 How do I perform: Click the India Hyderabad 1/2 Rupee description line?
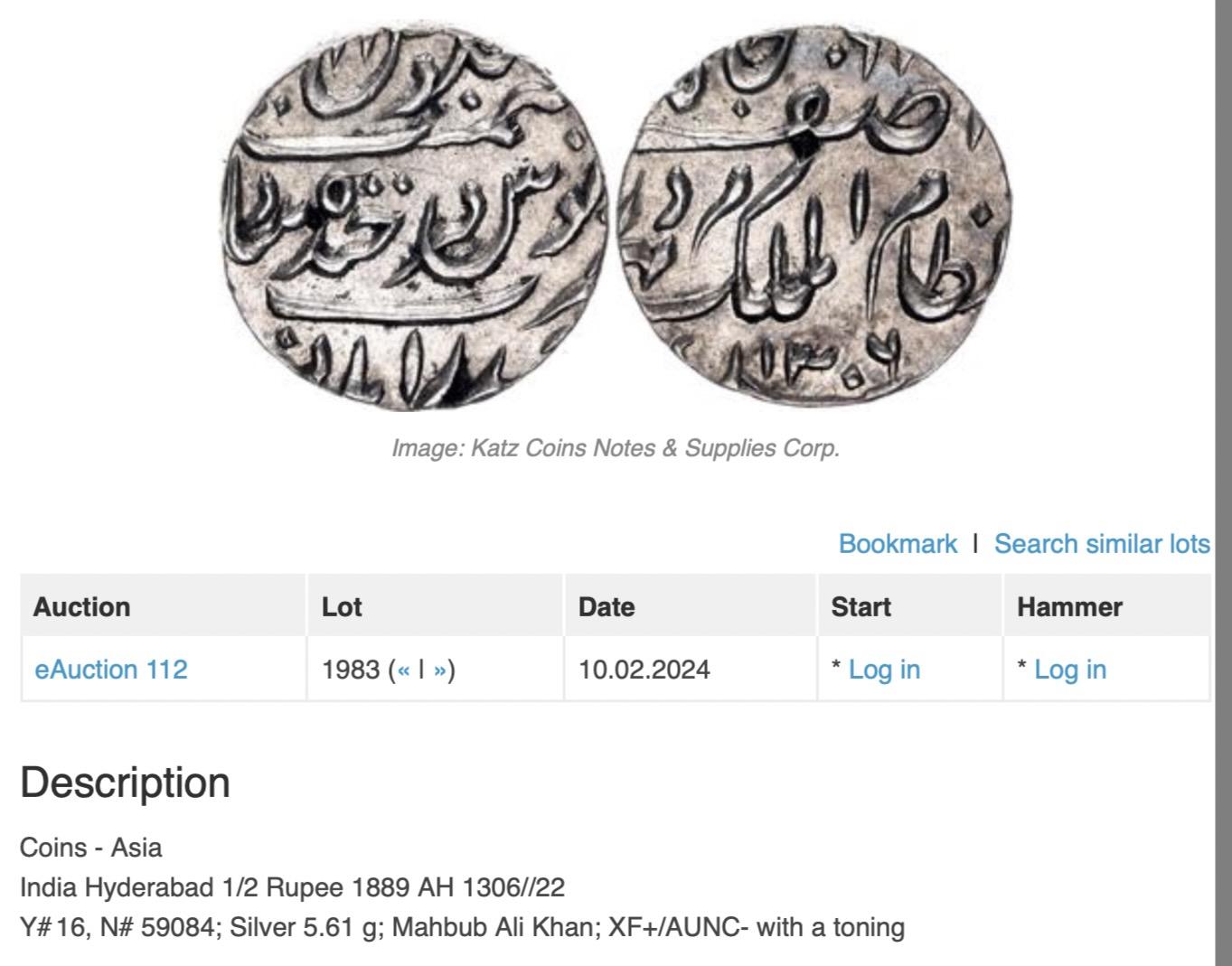(x=292, y=887)
